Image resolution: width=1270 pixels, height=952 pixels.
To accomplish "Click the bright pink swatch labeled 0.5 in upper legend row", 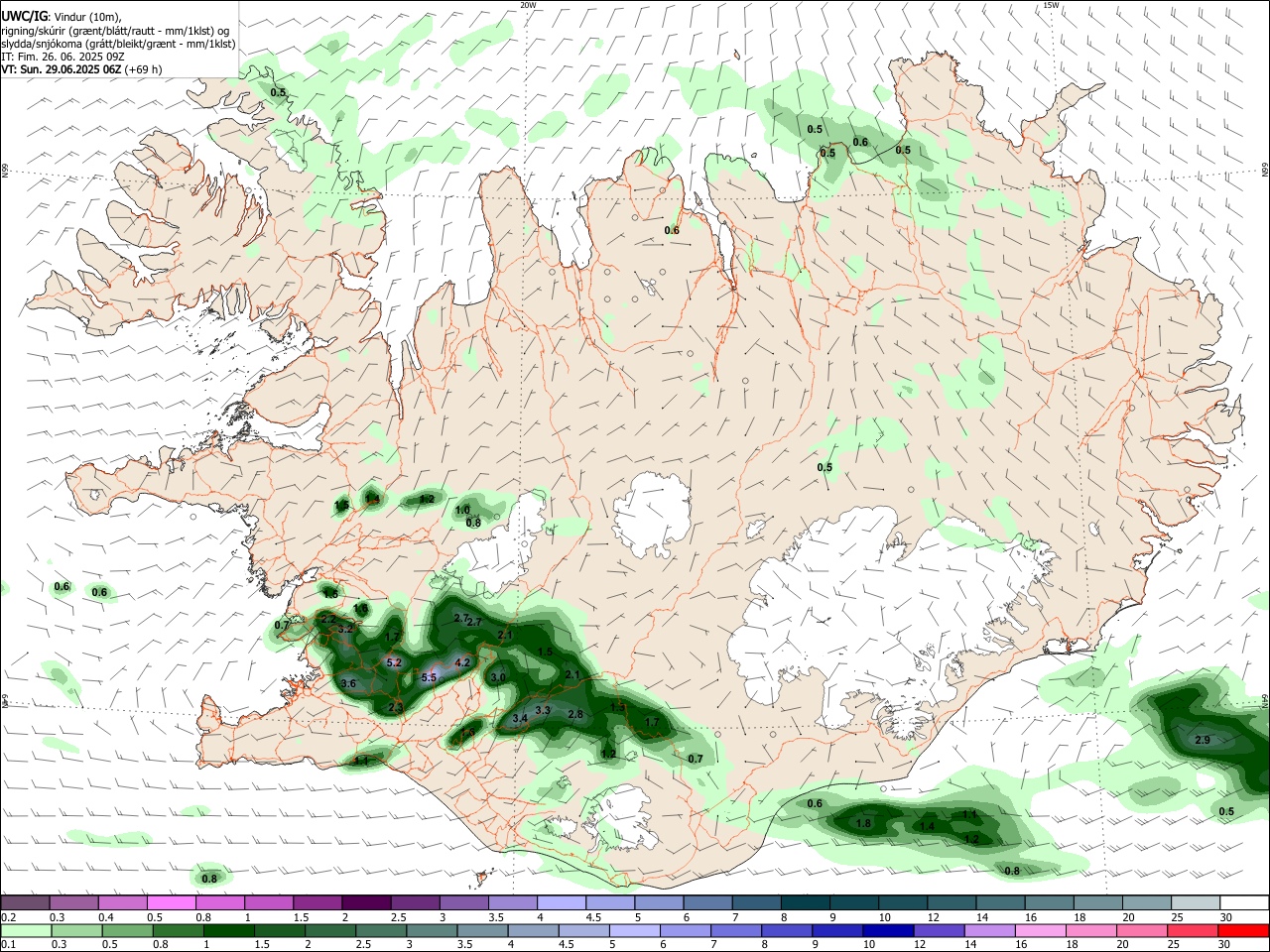I will pyautogui.click(x=171, y=902).
